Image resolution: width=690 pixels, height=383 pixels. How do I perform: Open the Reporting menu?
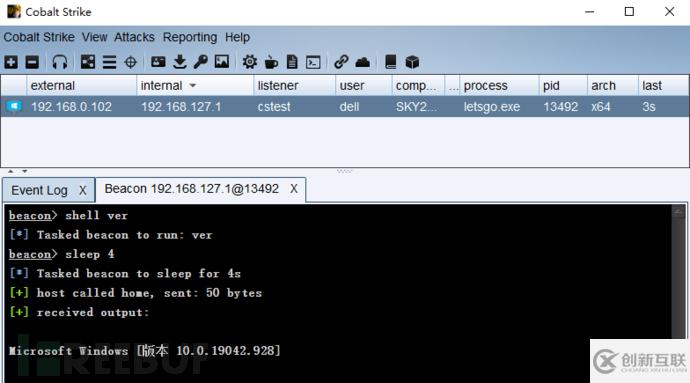click(x=190, y=37)
